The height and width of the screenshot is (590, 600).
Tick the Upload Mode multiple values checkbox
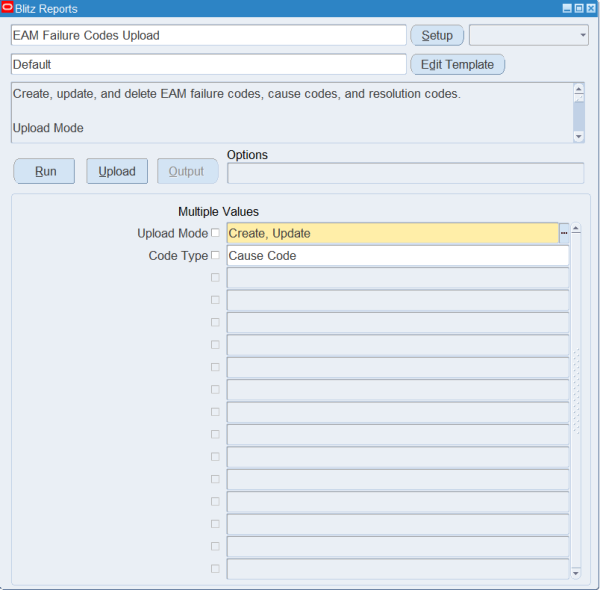click(x=215, y=233)
